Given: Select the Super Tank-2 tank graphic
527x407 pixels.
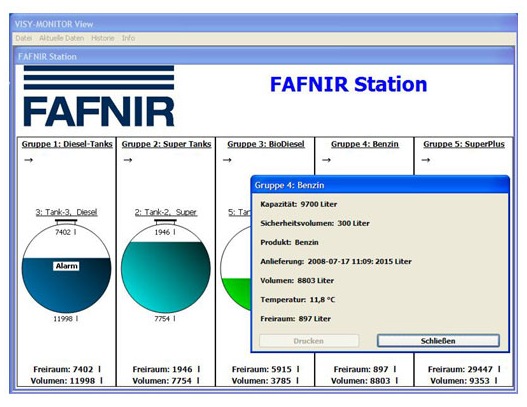Looking at the screenshot, I should (x=166, y=268).
